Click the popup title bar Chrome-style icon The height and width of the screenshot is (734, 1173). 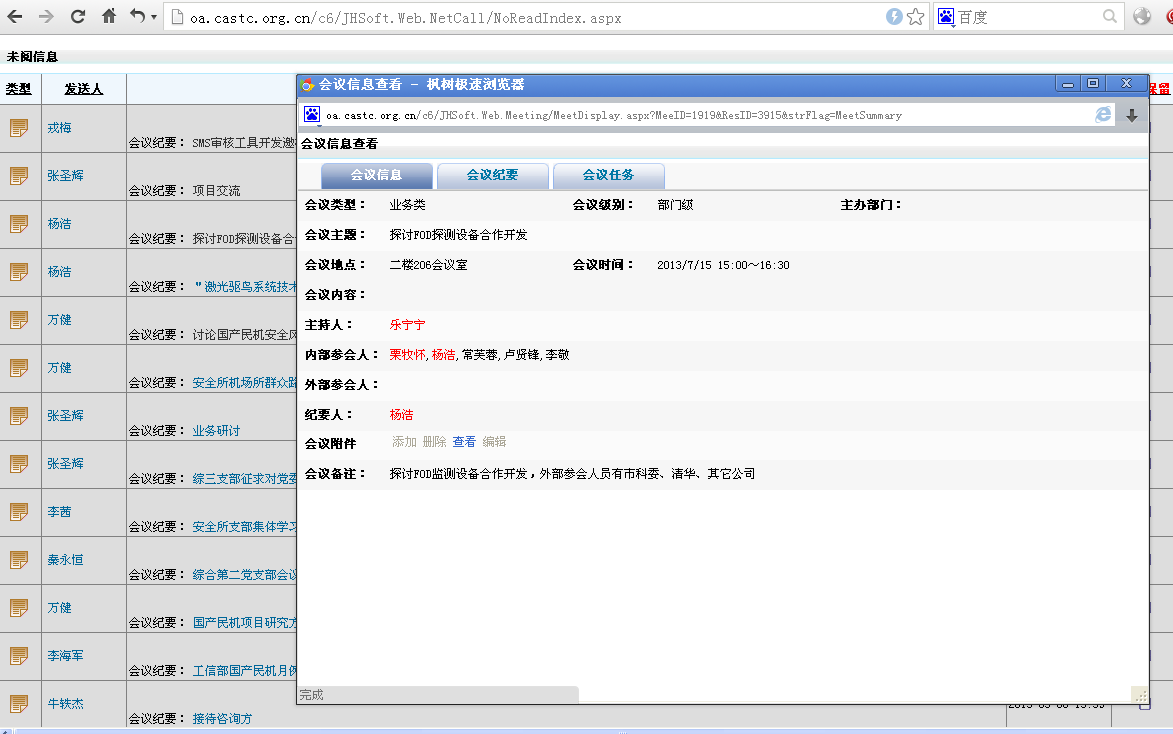(307, 85)
